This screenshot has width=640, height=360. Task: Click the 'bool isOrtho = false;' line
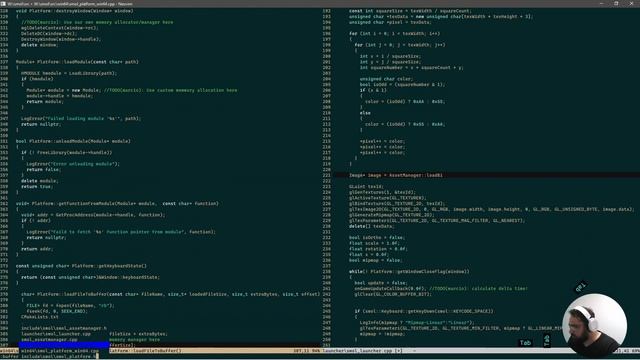(x=377, y=238)
